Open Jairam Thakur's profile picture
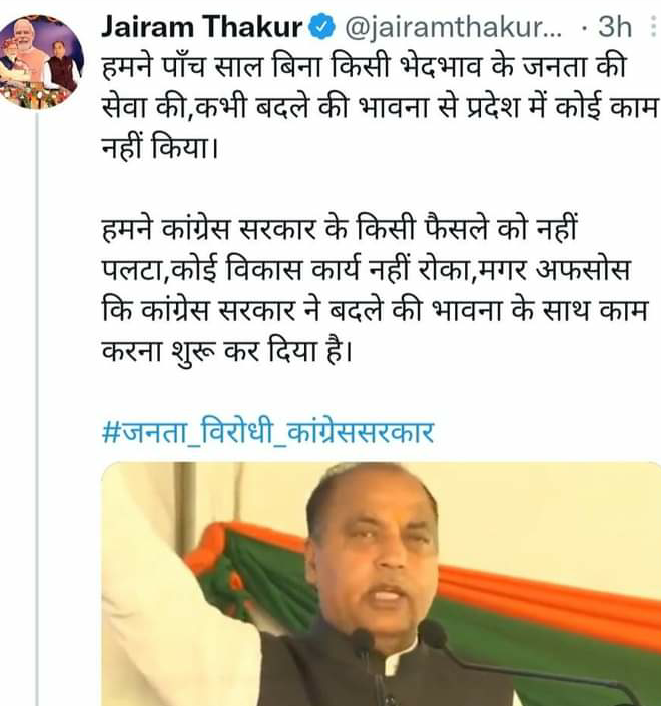The height and width of the screenshot is (706, 661). click(39, 62)
